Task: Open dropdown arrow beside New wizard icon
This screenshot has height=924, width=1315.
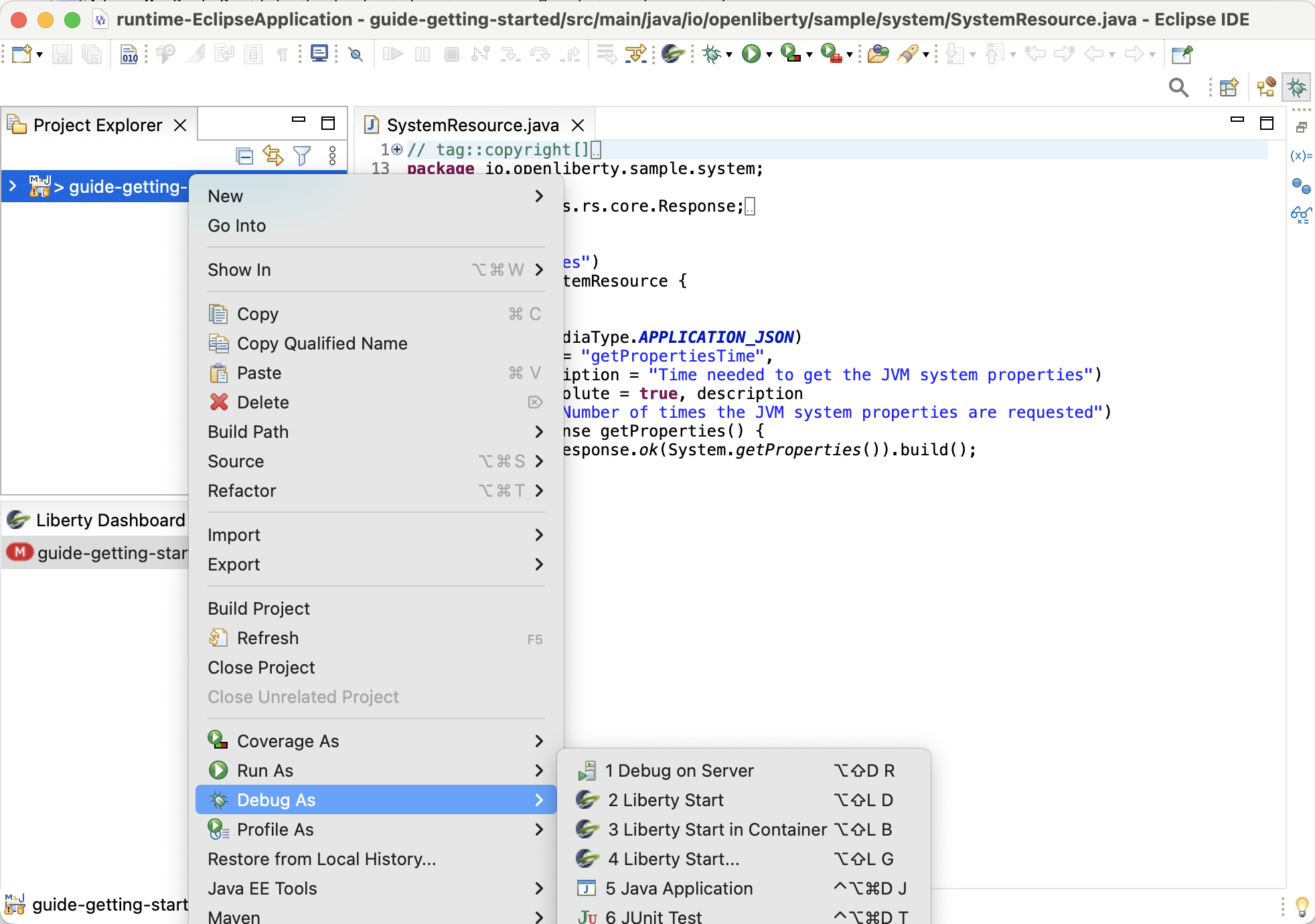Action: [40, 55]
